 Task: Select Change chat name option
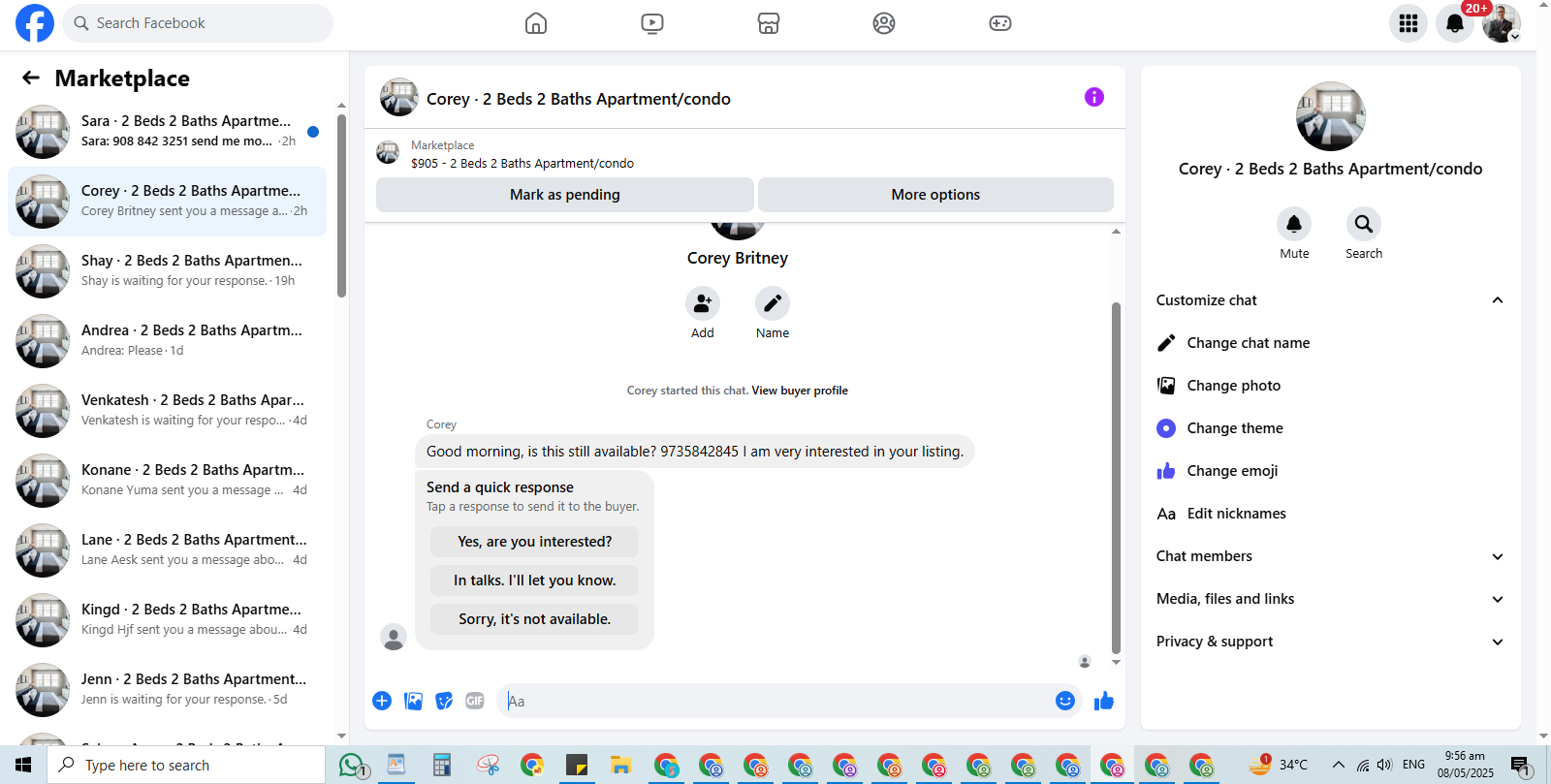pyautogui.click(x=1330, y=343)
